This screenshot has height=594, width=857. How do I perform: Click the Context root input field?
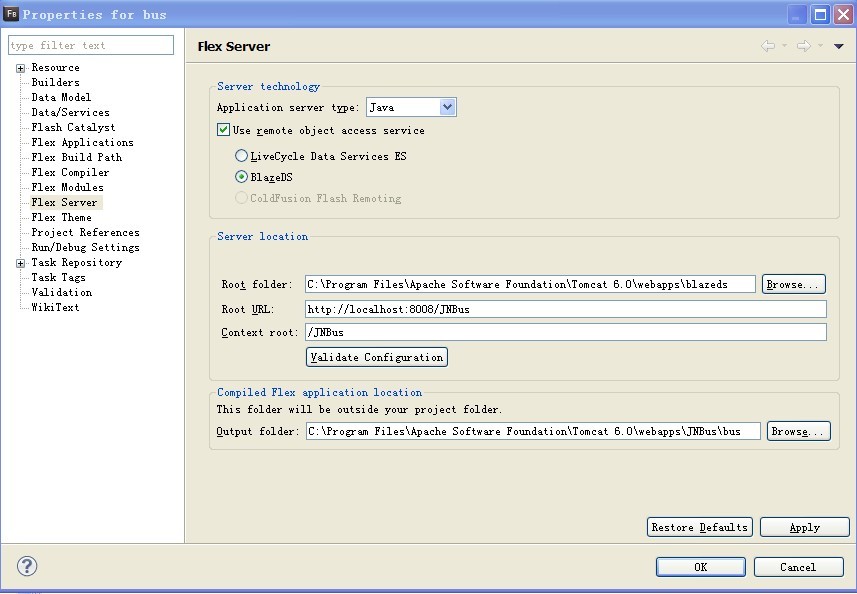(566, 332)
